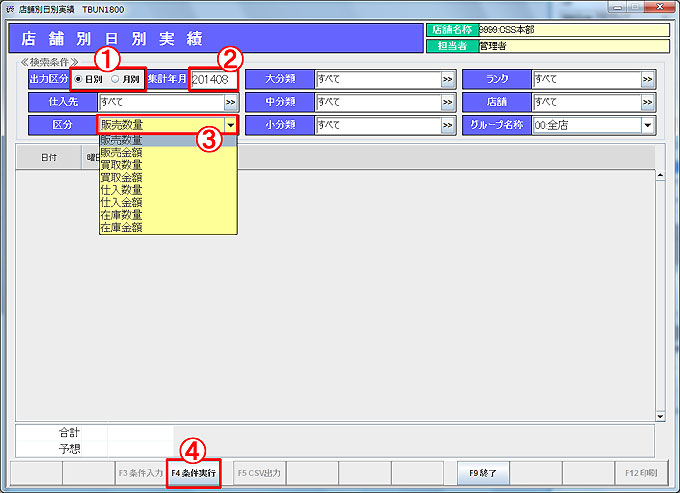Click the ランク text field
Viewport: 680px width, 493px height.
tap(586, 80)
